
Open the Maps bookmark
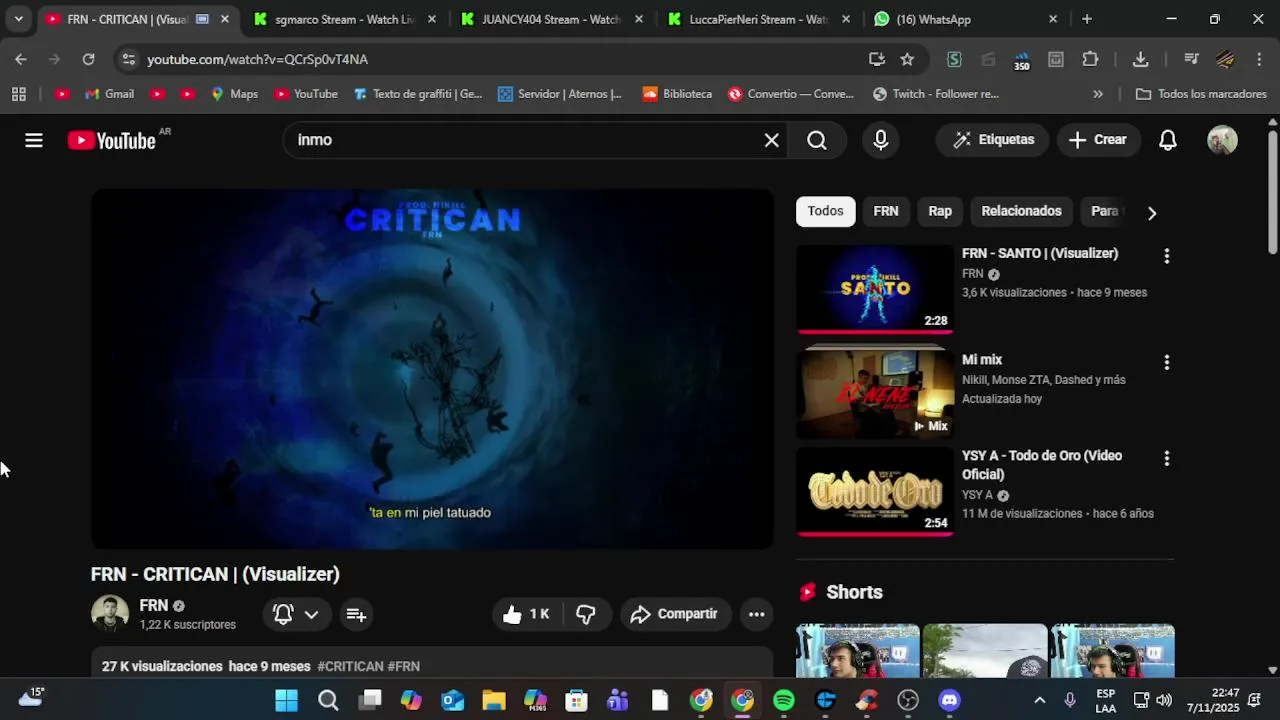point(234,94)
